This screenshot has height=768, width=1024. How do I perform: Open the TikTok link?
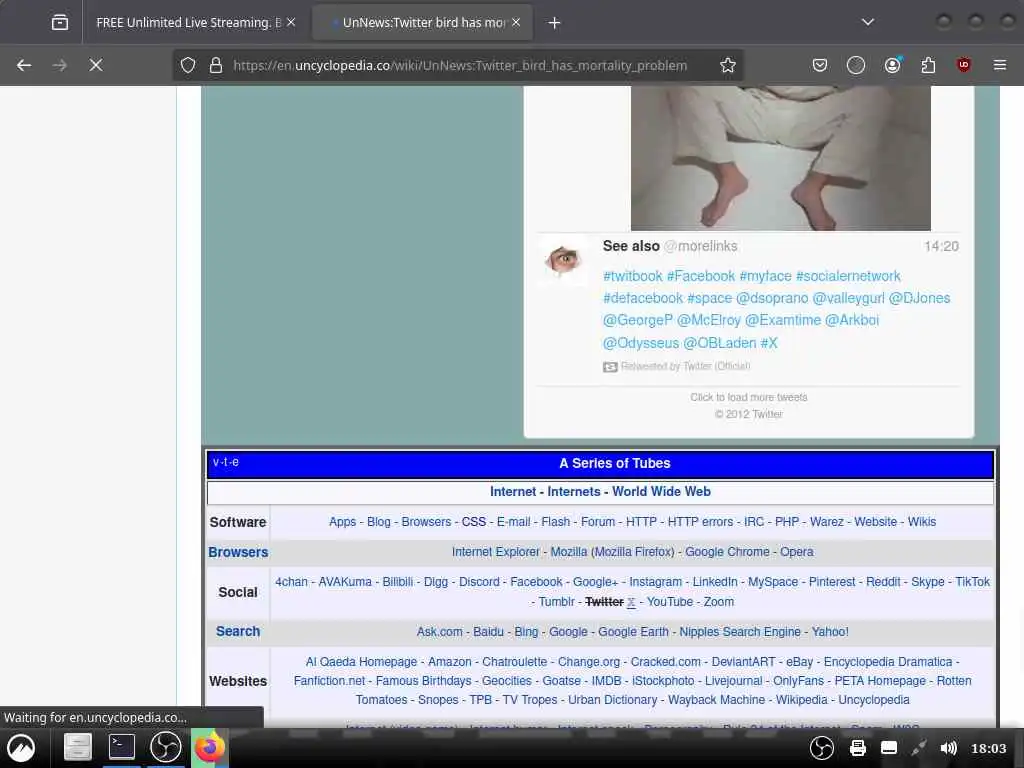(972, 582)
